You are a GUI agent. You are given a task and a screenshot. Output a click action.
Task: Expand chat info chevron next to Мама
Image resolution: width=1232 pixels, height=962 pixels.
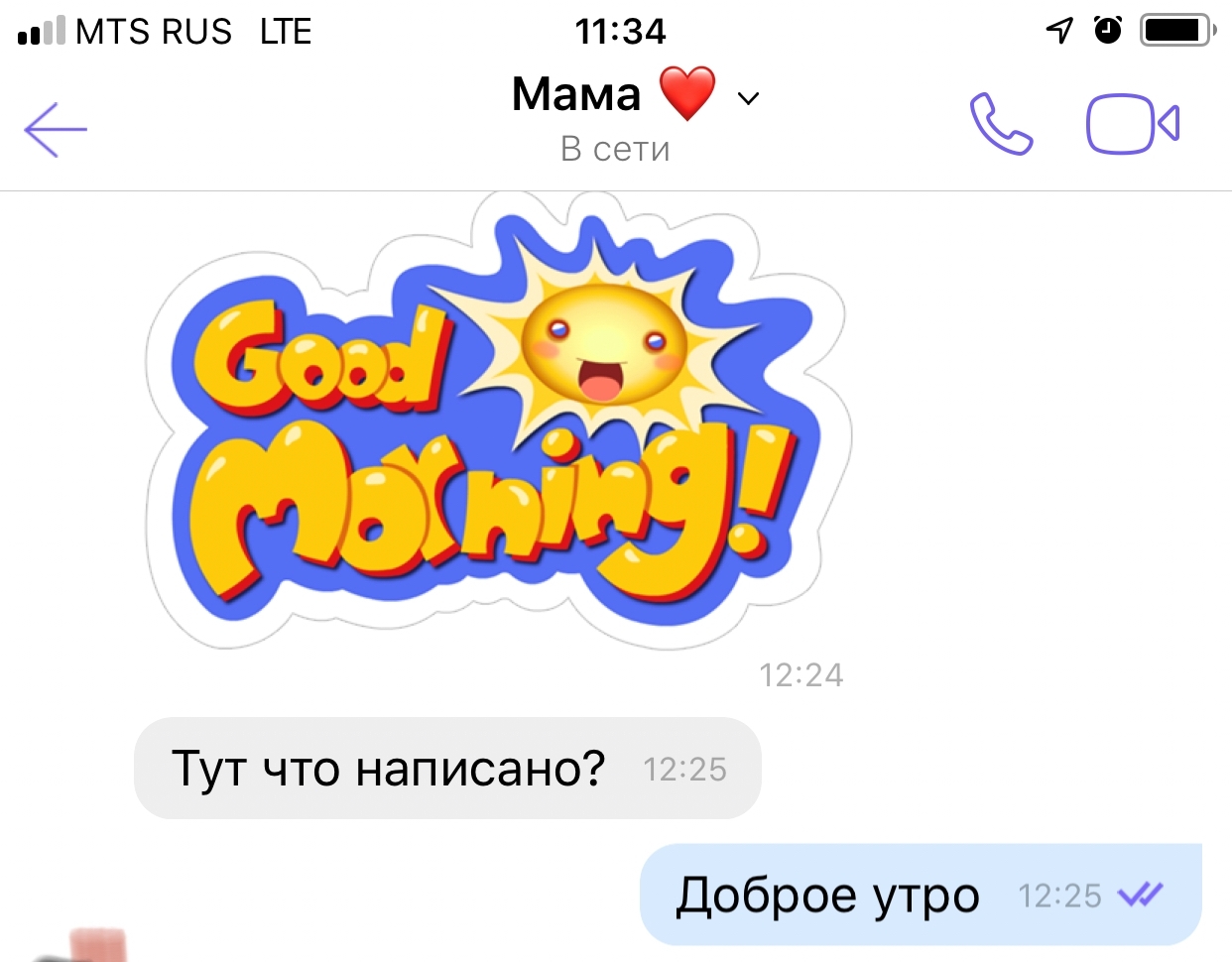point(749,98)
